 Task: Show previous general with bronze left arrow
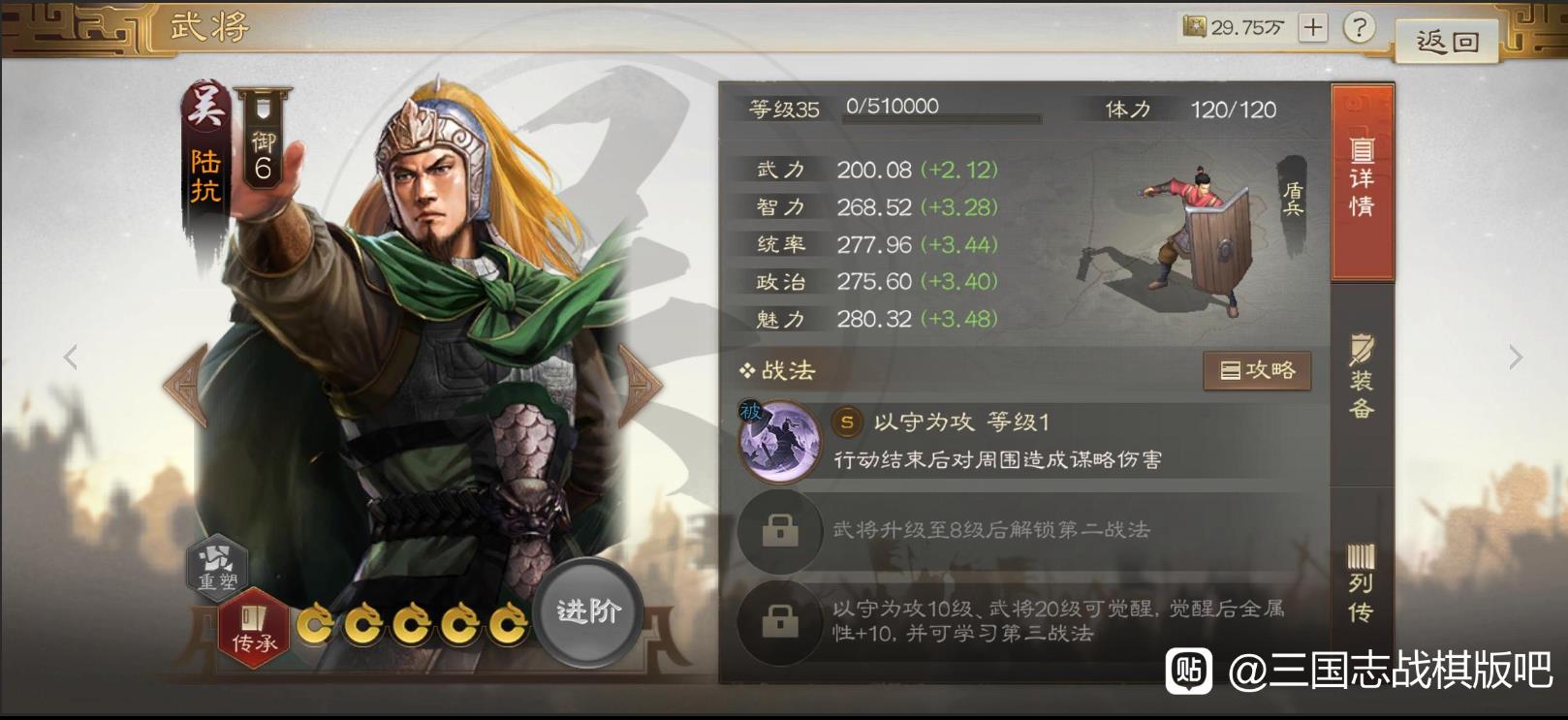tap(186, 385)
